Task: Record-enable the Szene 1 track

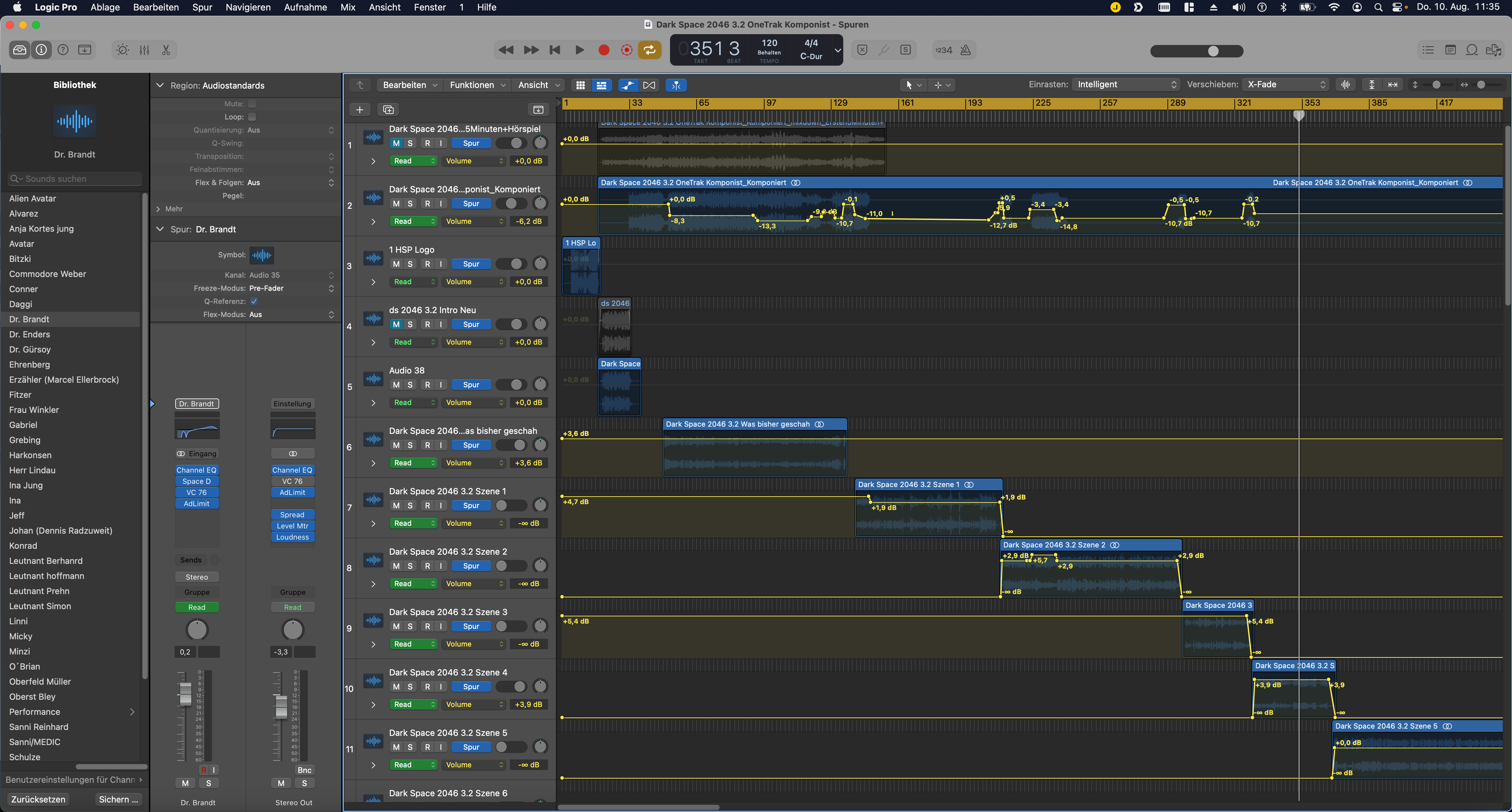Action: pyautogui.click(x=427, y=505)
